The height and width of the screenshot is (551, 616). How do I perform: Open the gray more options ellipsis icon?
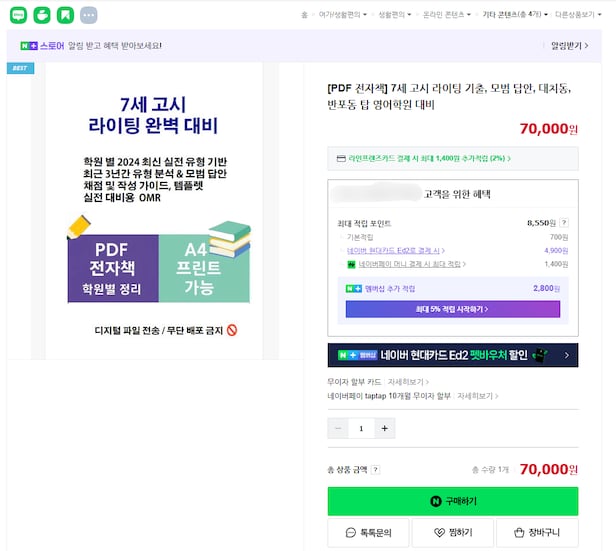point(88,15)
